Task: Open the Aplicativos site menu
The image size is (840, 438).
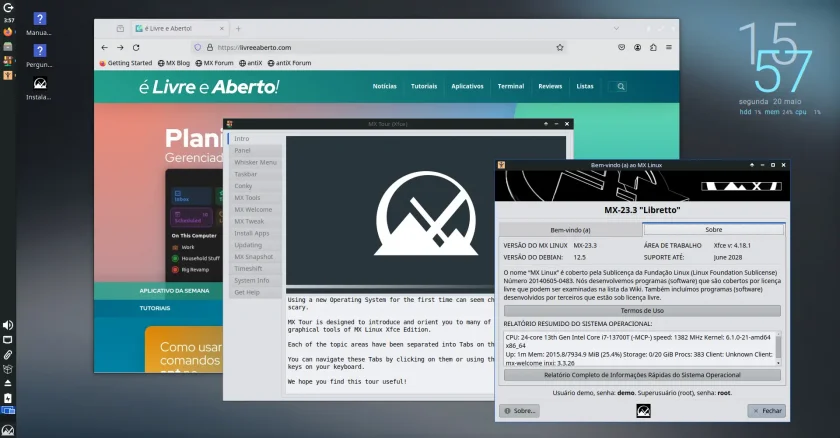Action: (467, 86)
